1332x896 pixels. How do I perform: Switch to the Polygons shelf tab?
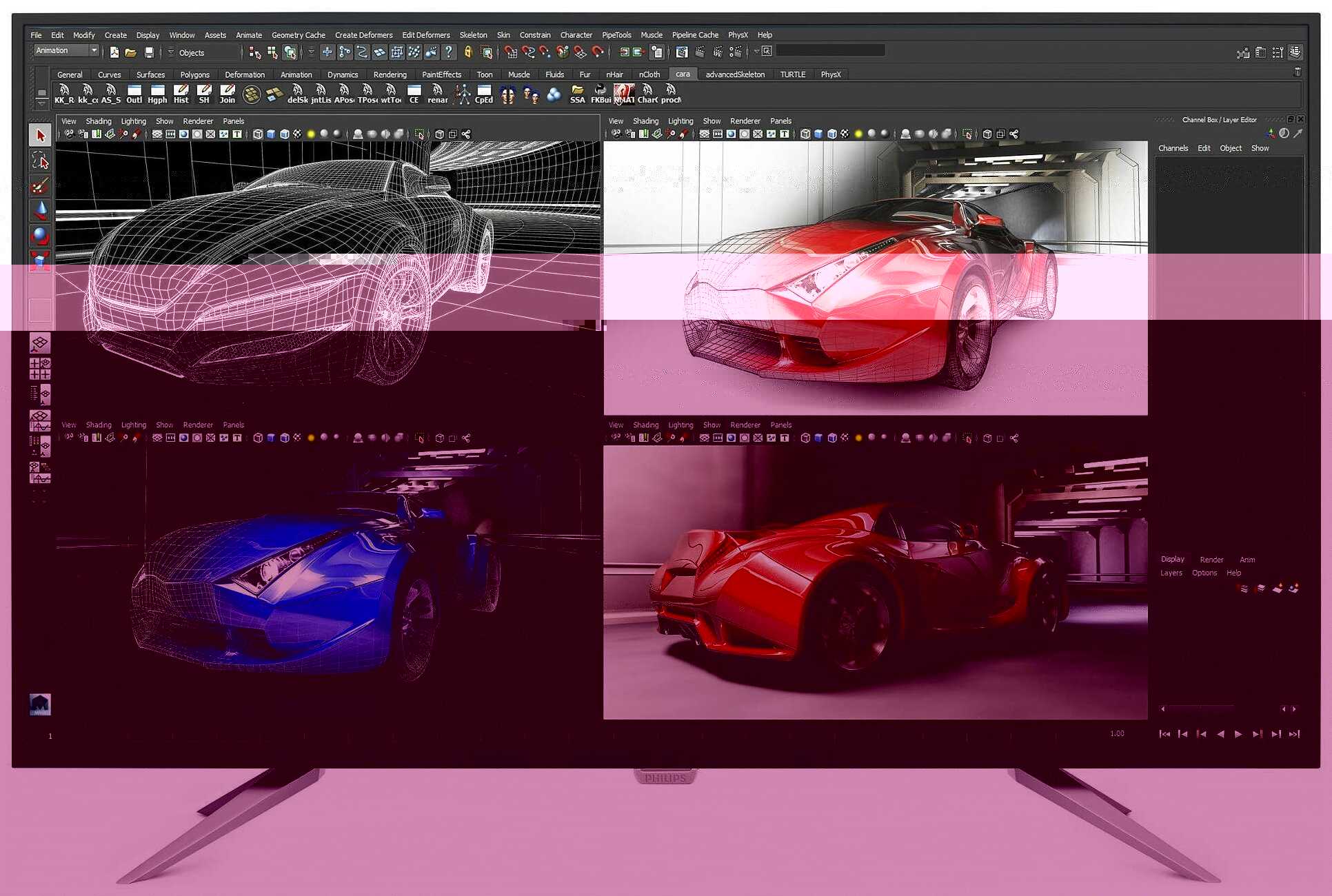coord(194,74)
